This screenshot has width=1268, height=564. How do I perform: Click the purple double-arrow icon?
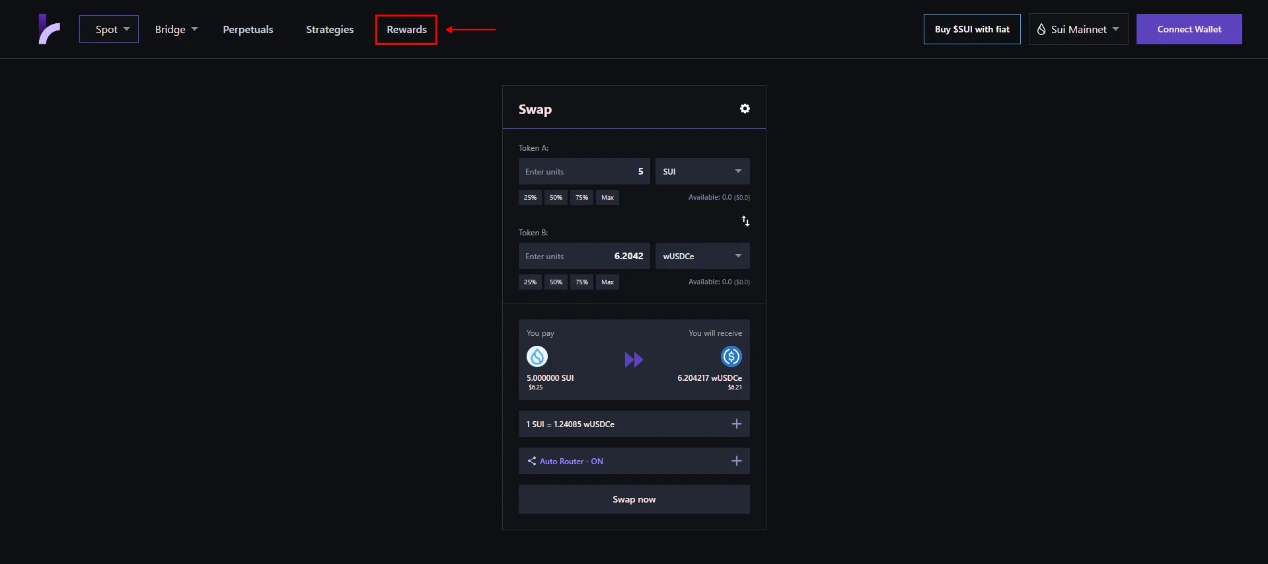[x=634, y=360]
